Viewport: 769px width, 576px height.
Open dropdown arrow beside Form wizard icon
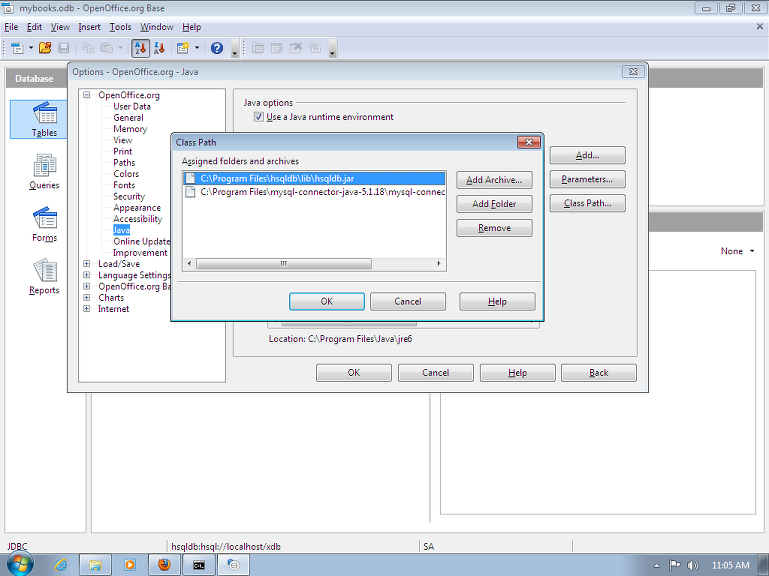pos(197,48)
